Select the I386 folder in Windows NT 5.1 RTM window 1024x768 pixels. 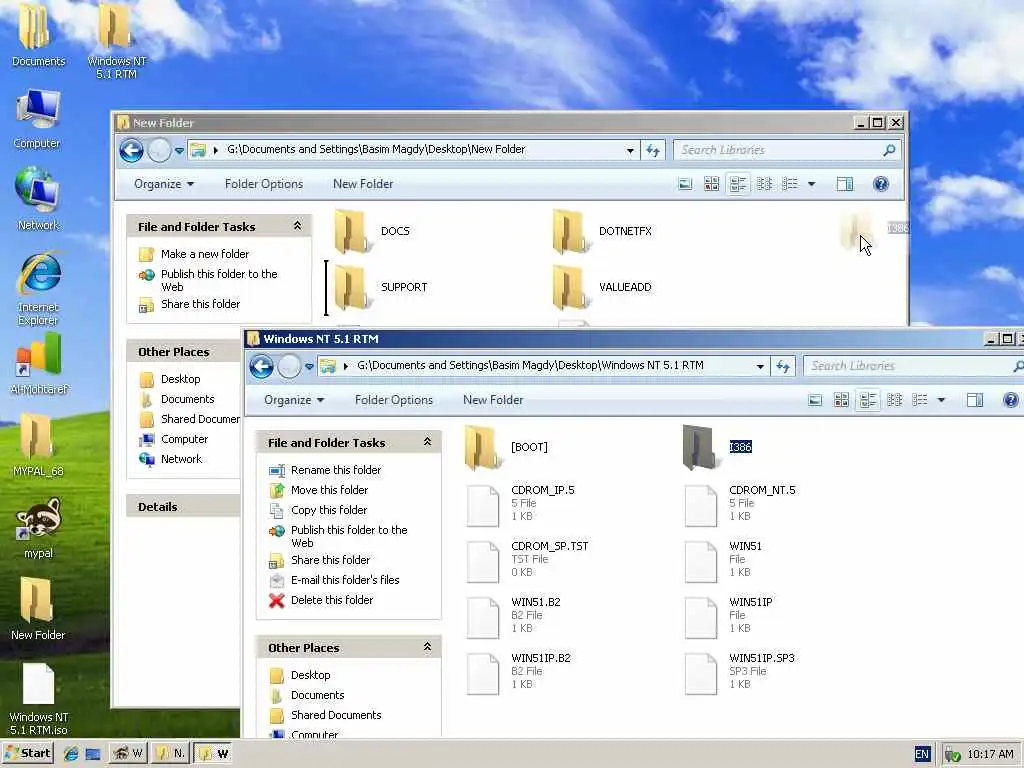pos(718,447)
